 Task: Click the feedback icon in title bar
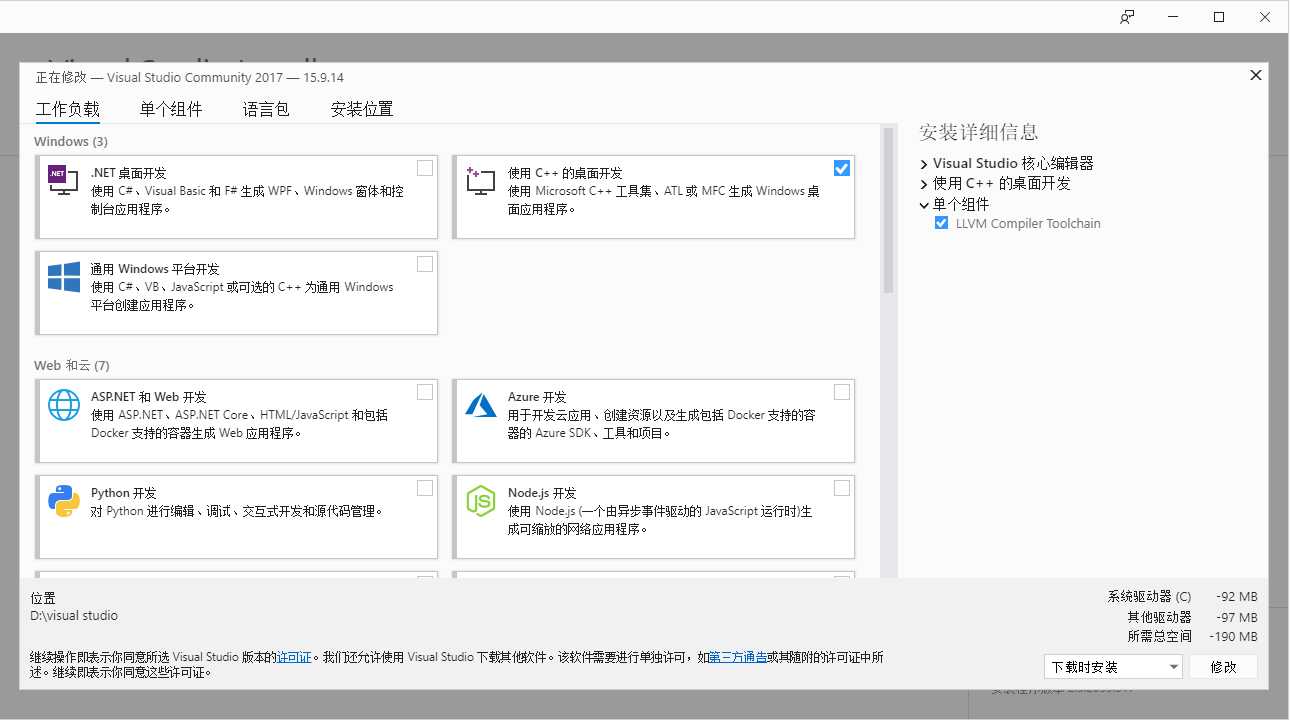tap(1127, 17)
